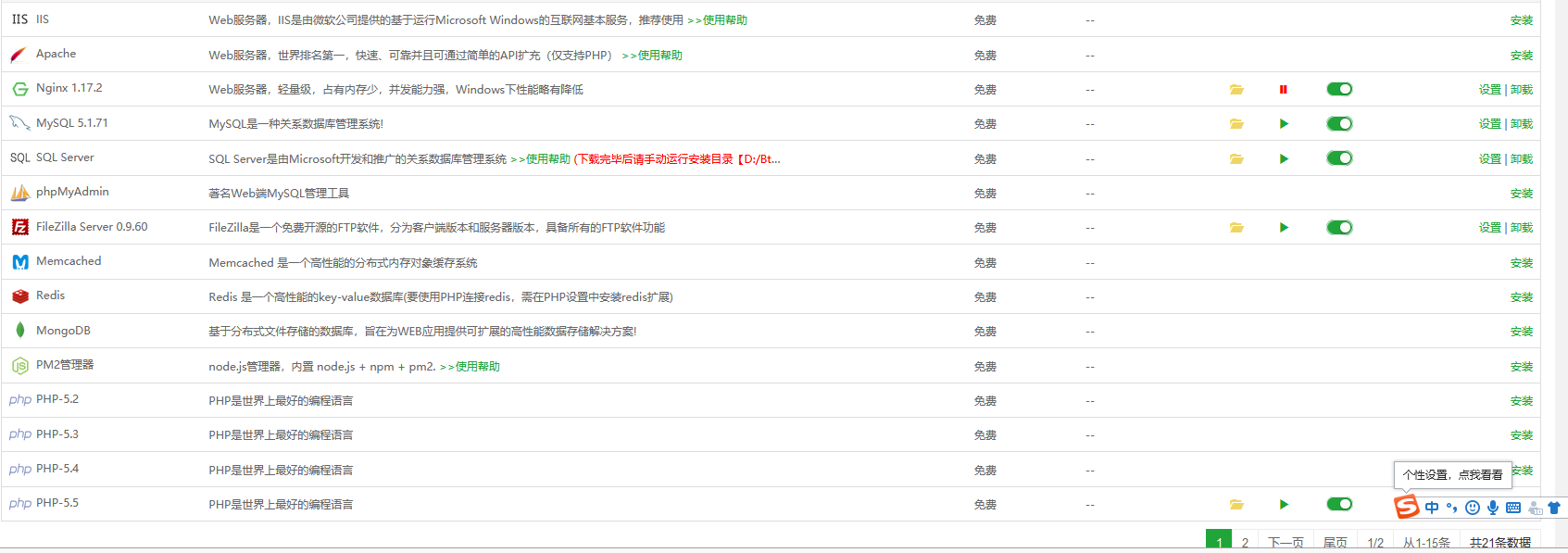
Task: Click the Redis red cube icon
Action: click(19, 296)
